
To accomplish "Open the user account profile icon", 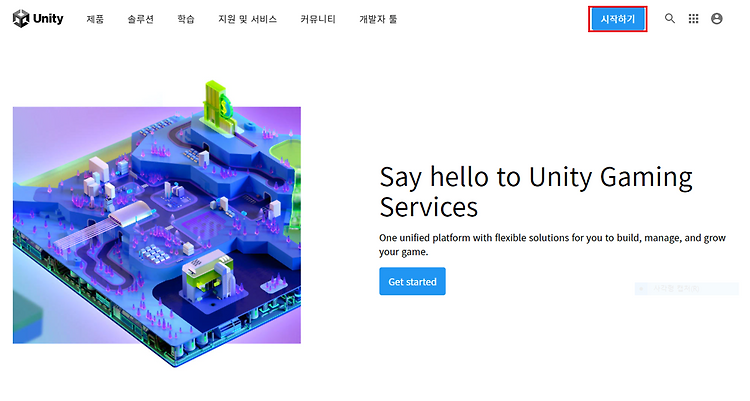I will pos(717,19).
